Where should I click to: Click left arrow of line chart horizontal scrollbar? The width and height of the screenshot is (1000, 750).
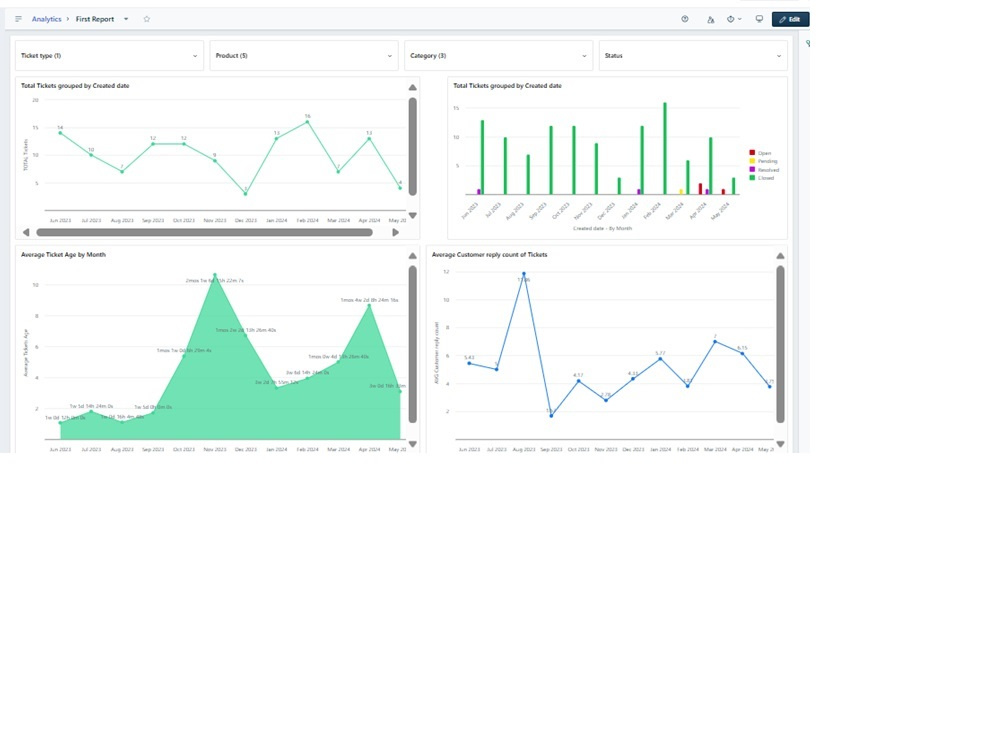26,233
